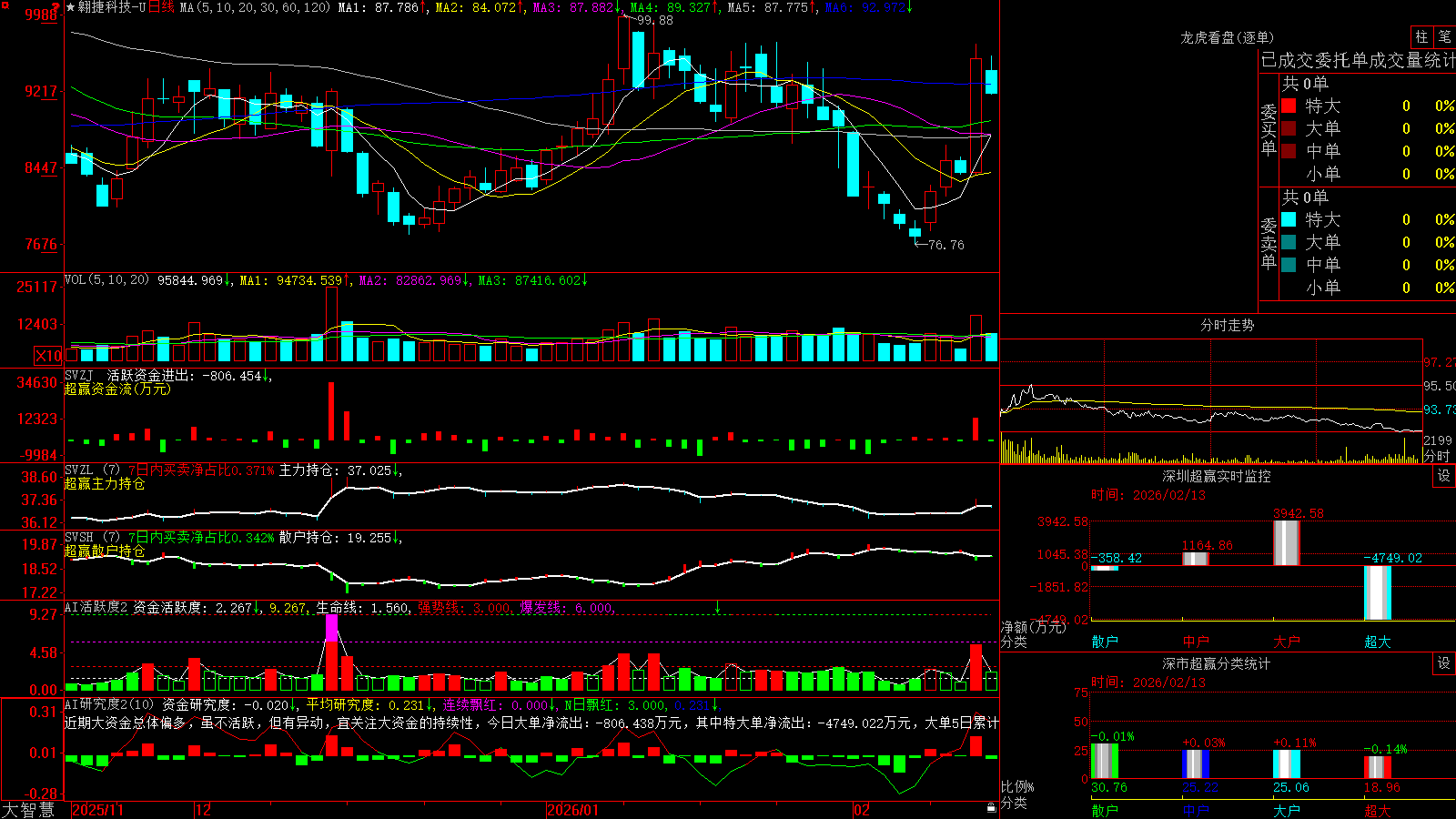The width and height of the screenshot is (1456, 819).
Task: Click the 平均研究度: 0.231 label
Action: (x=365, y=704)
